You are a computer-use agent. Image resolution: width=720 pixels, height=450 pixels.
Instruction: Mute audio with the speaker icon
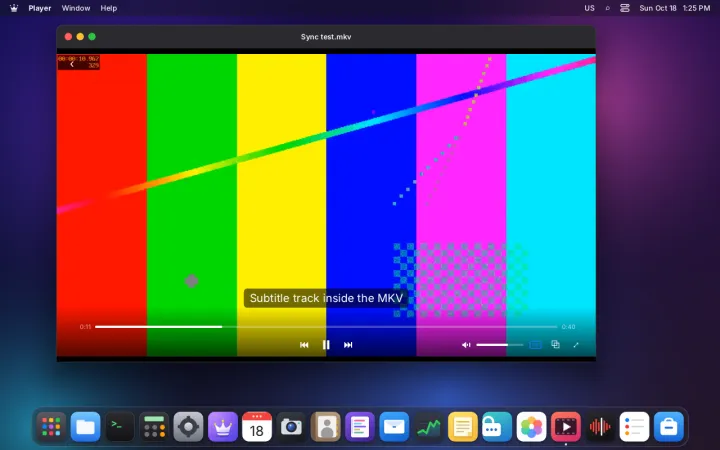click(x=466, y=345)
